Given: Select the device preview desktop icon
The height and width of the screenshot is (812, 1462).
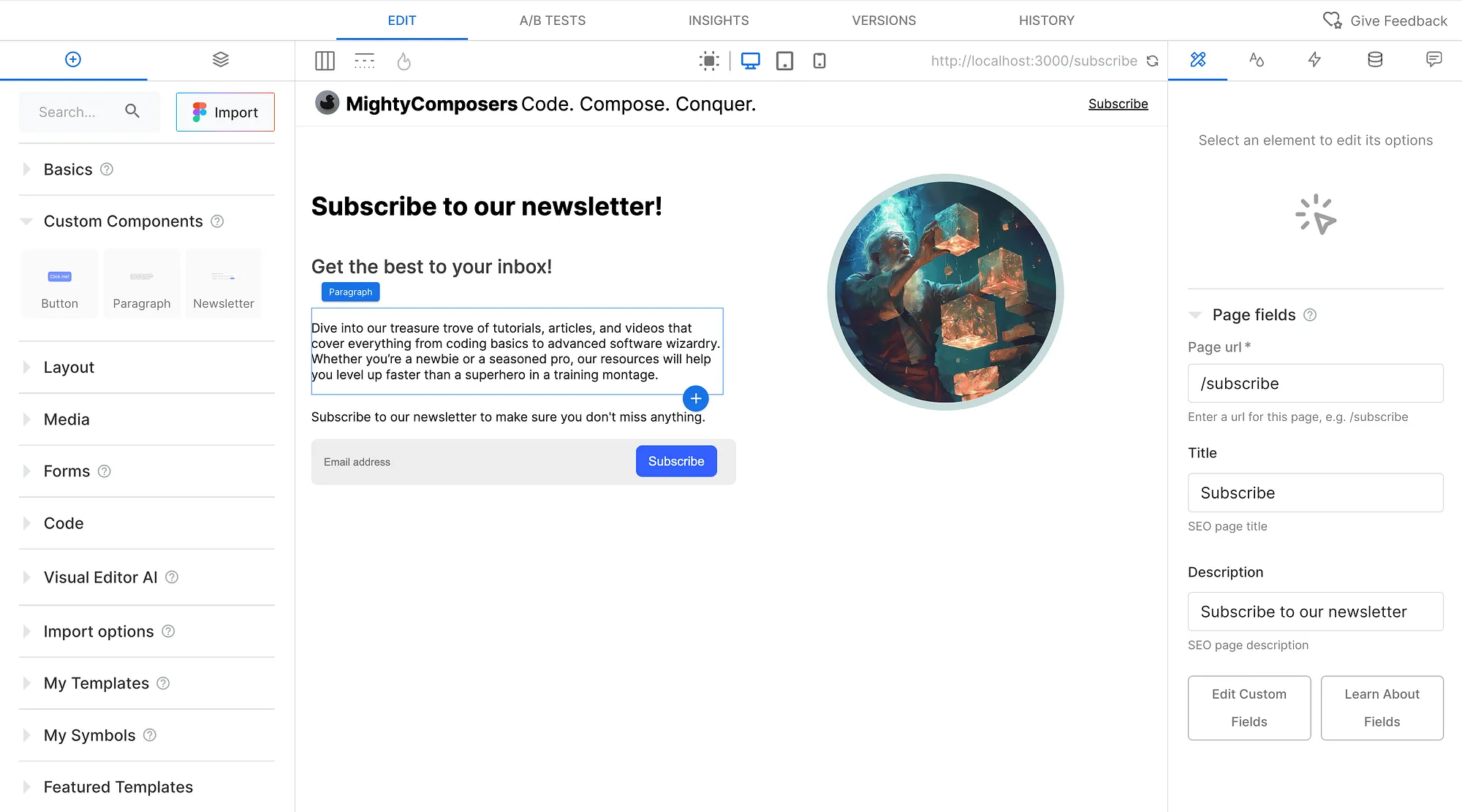Looking at the screenshot, I should coord(750,61).
